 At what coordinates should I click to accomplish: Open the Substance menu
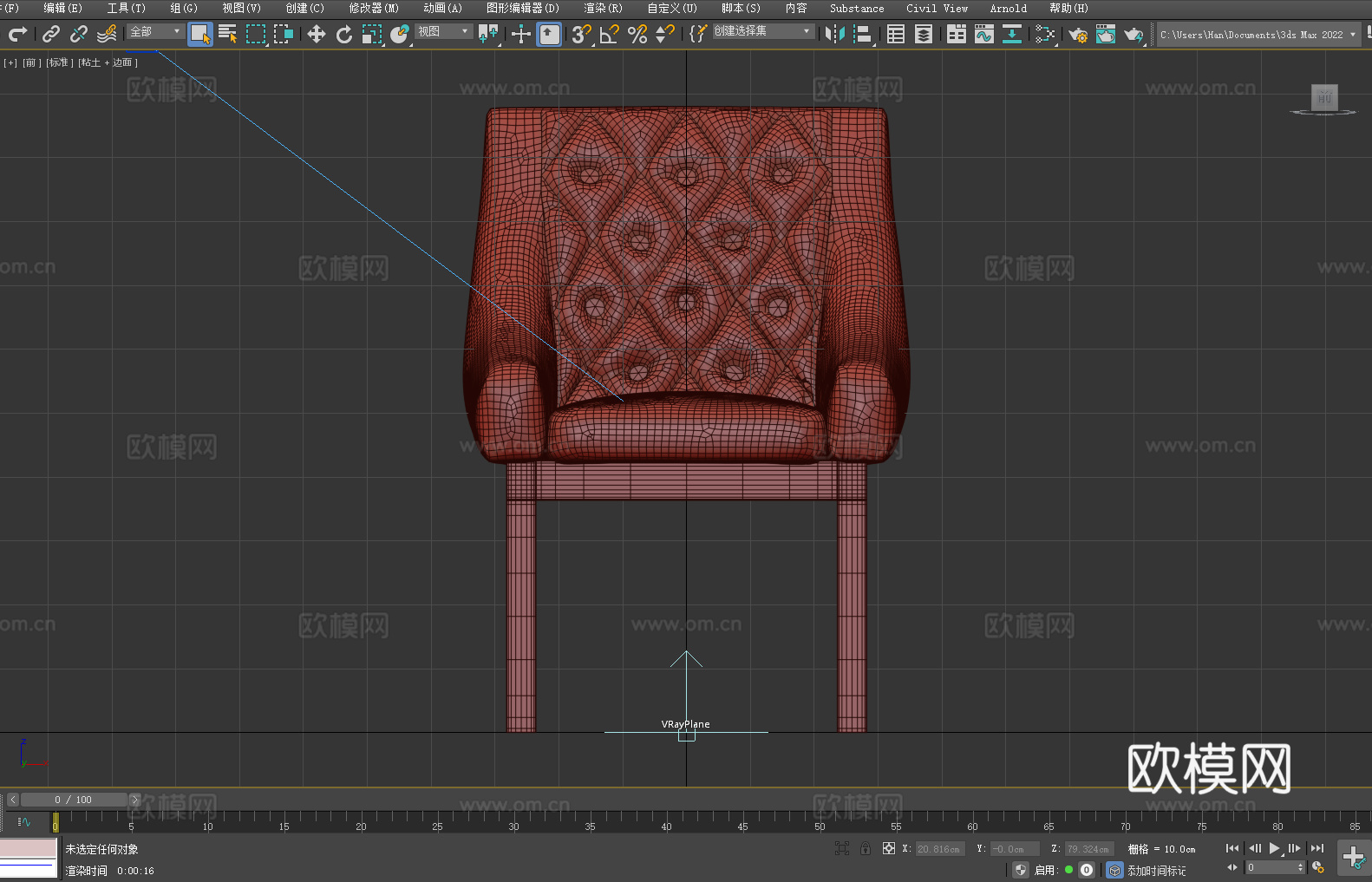[x=857, y=8]
